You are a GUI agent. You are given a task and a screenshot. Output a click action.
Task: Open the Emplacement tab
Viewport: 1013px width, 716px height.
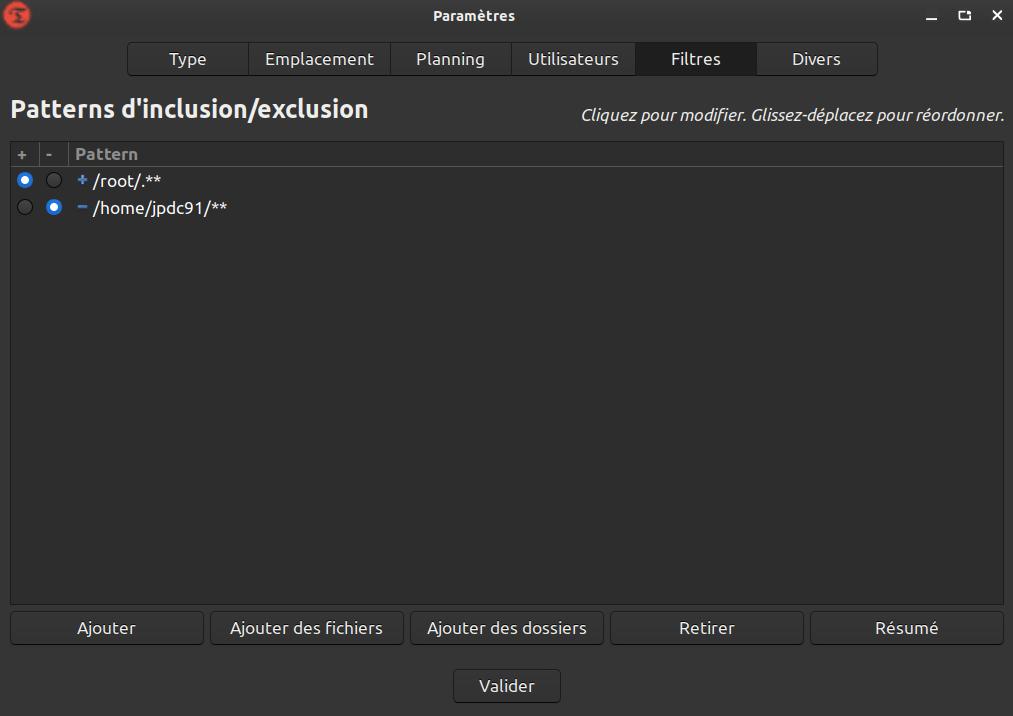tap(319, 59)
